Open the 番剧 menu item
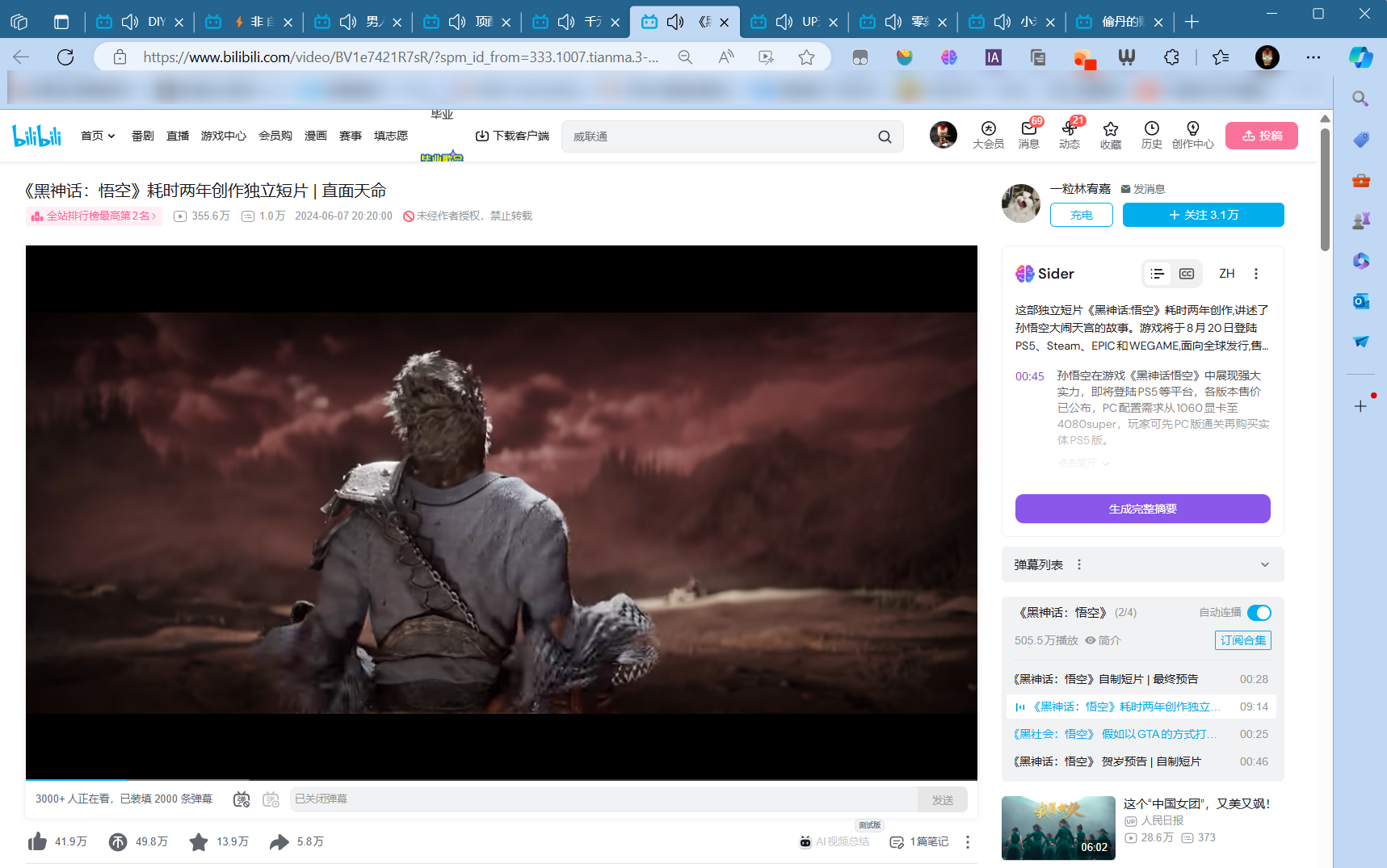This screenshot has height=868, width=1387. click(143, 136)
